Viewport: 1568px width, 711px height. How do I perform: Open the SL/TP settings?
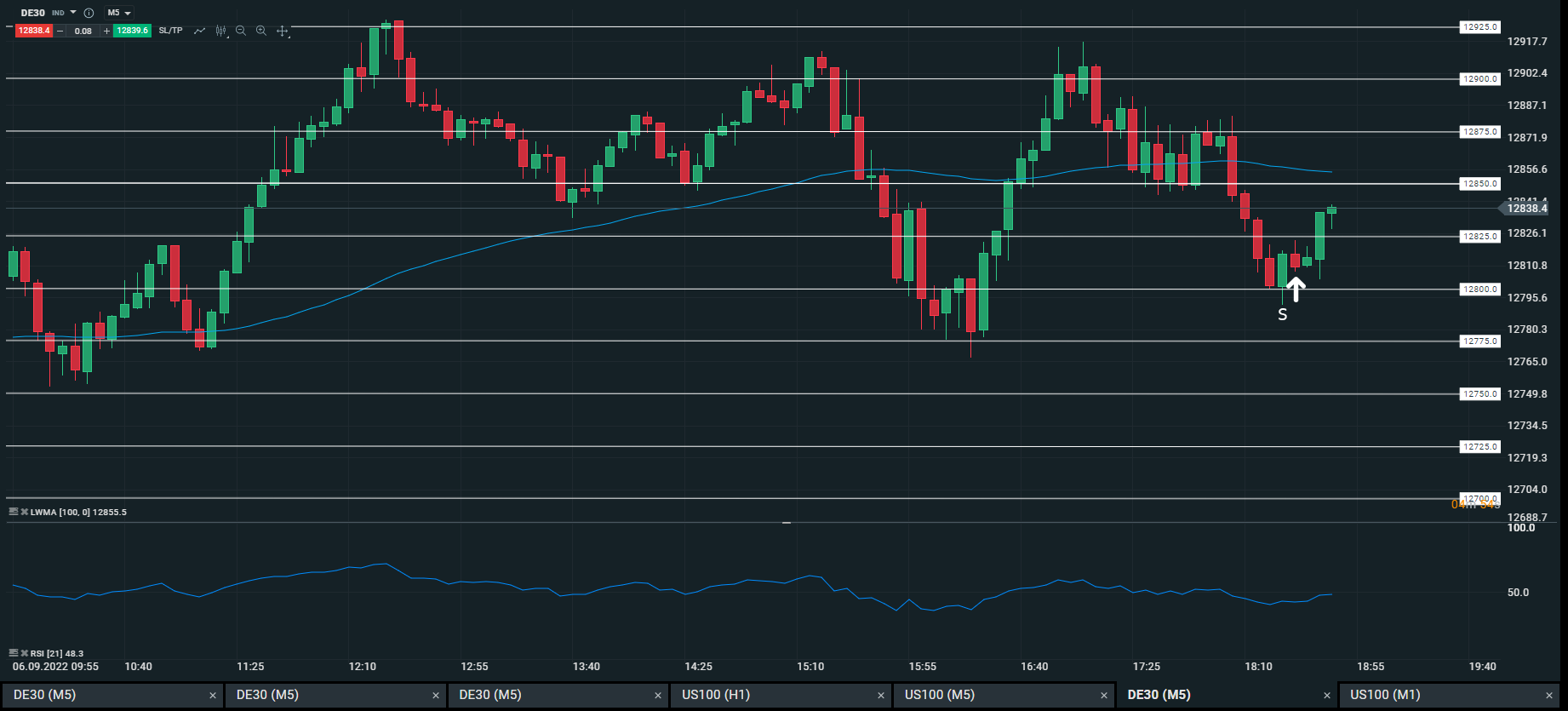coord(170,31)
